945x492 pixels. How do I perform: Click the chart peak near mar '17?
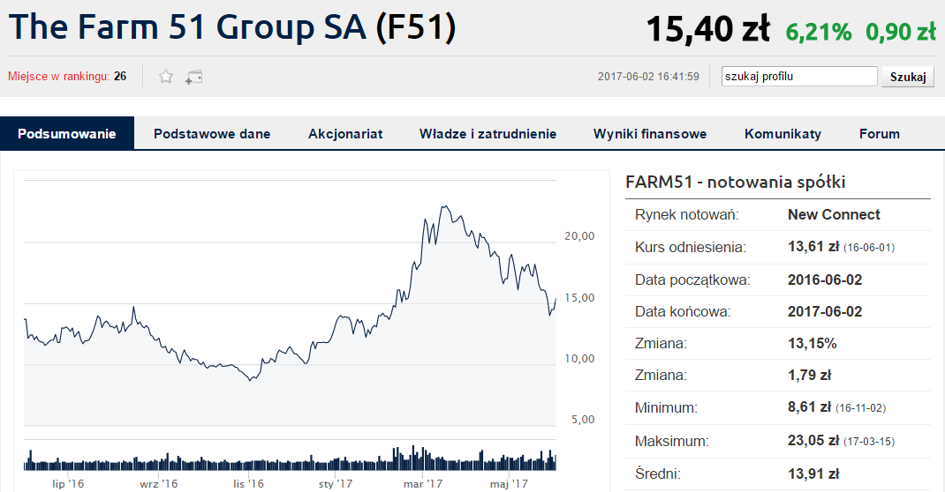442,208
